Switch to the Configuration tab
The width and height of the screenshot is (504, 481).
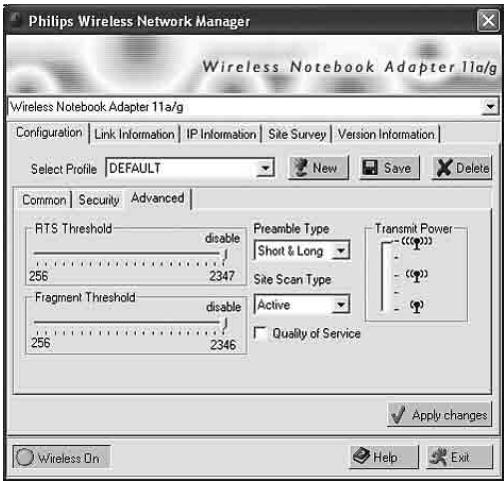coord(49,133)
